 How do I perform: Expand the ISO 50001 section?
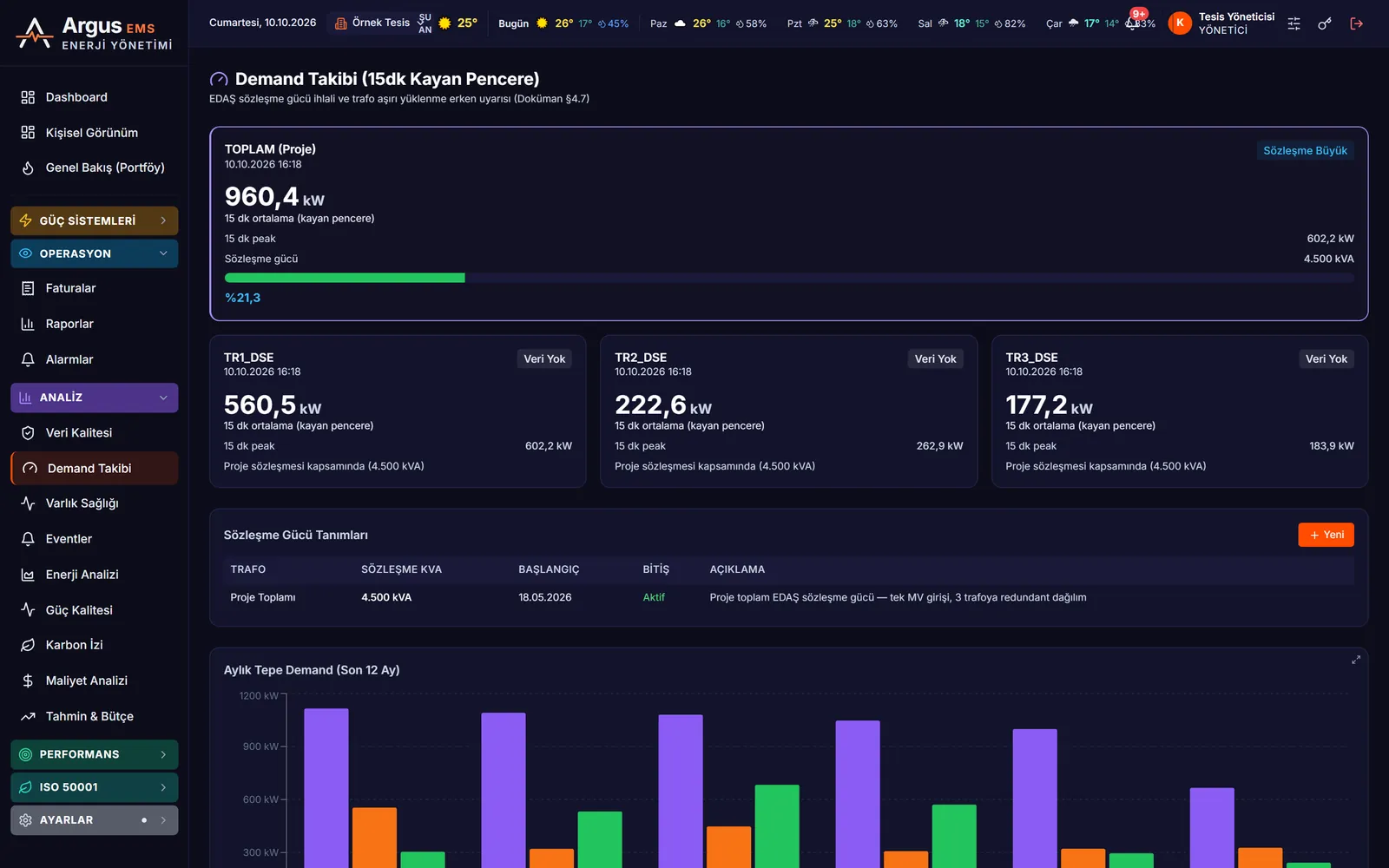(x=95, y=787)
